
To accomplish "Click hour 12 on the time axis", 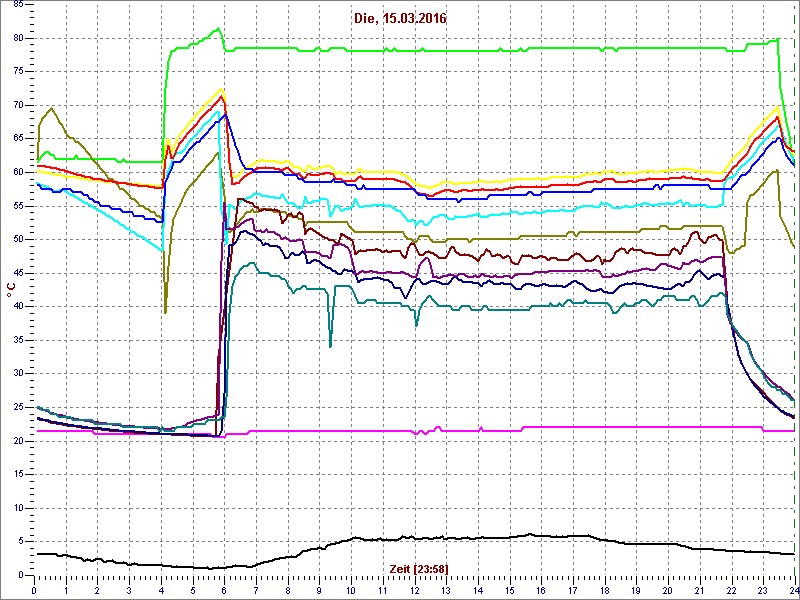I will (414, 589).
